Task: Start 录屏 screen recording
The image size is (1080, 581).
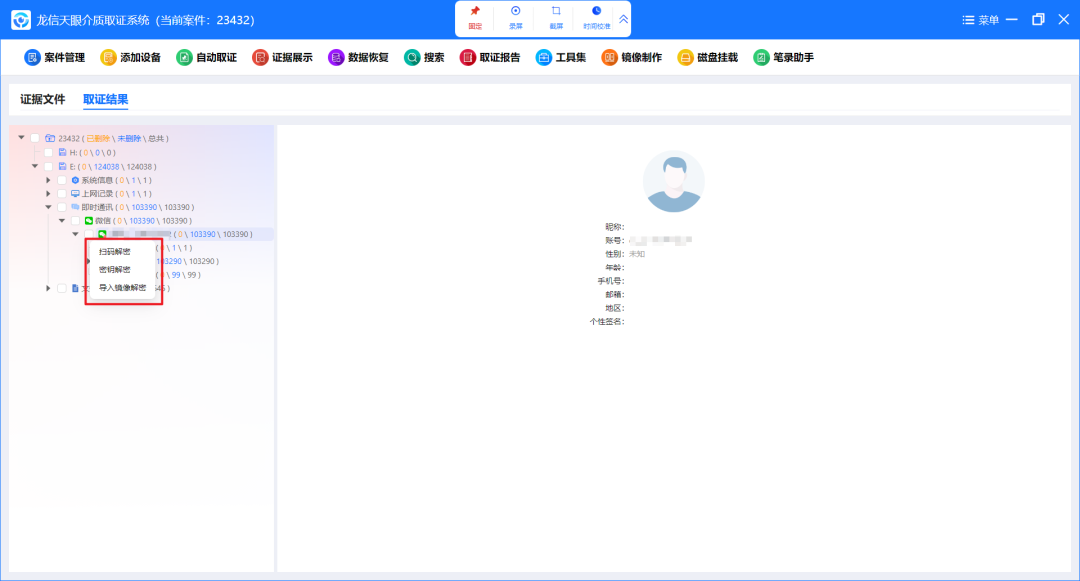Action: click(x=515, y=18)
